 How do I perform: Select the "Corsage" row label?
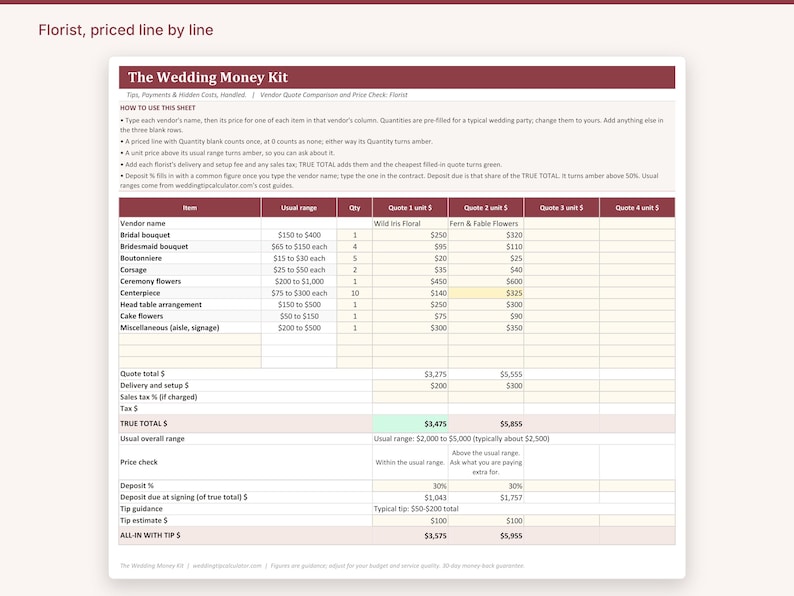[133, 270]
